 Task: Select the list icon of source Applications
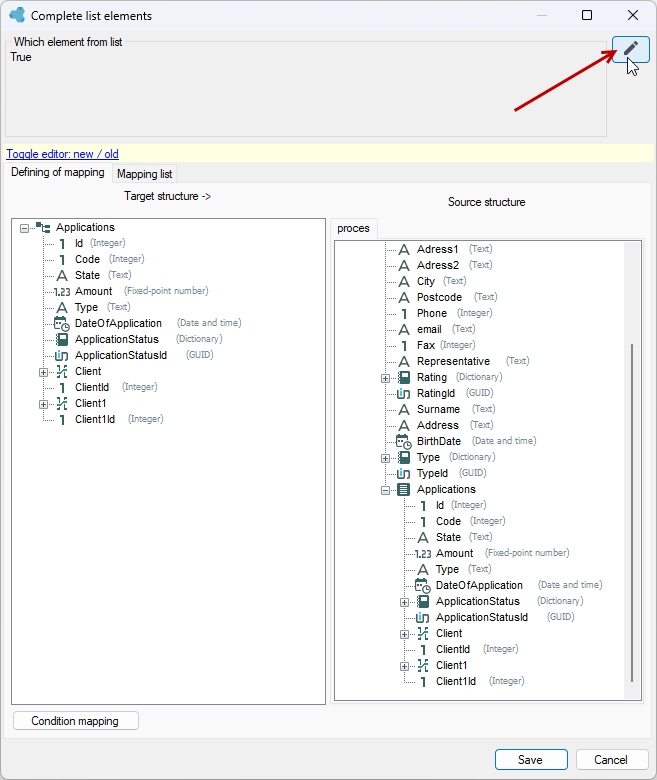point(403,489)
